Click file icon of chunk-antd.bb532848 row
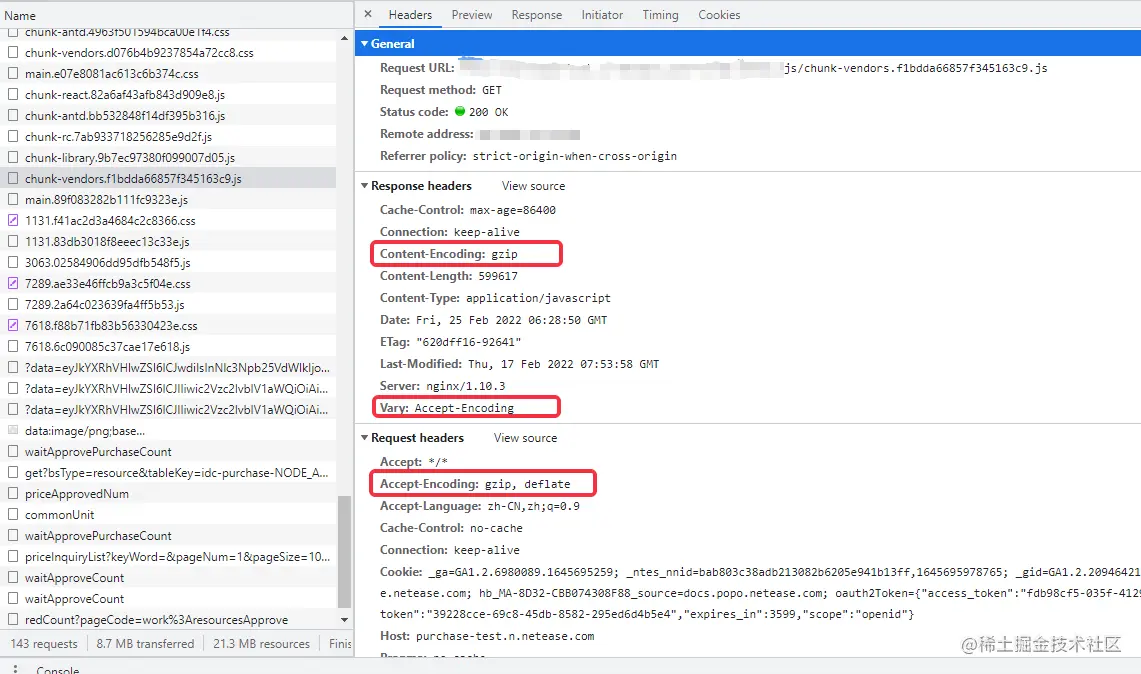 [13, 116]
